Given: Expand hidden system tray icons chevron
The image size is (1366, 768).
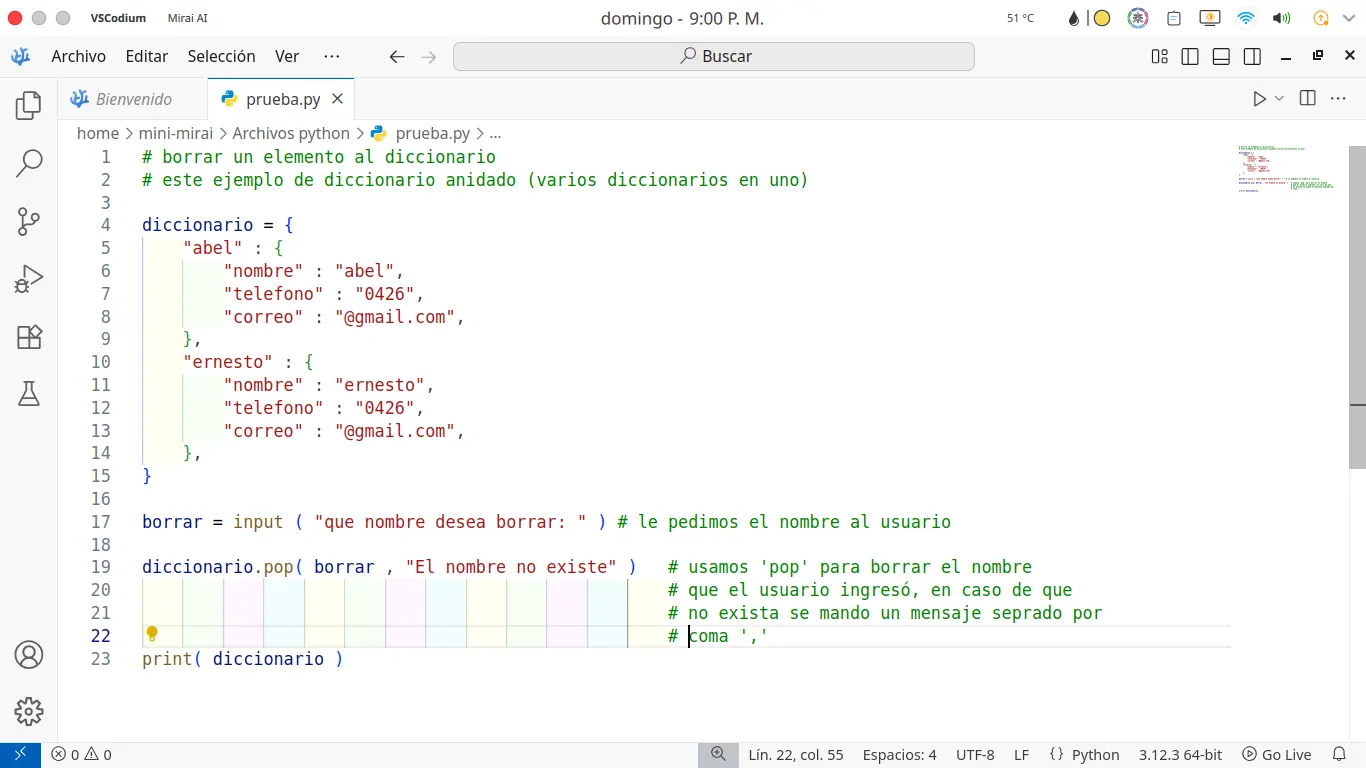Looking at the screenshot, I should 1349,18.
